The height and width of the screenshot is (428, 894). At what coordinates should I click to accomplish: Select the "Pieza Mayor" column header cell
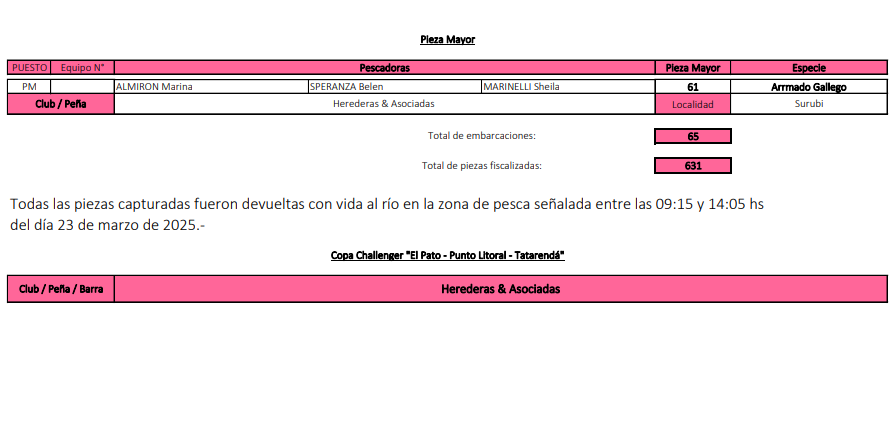[693, 68]
